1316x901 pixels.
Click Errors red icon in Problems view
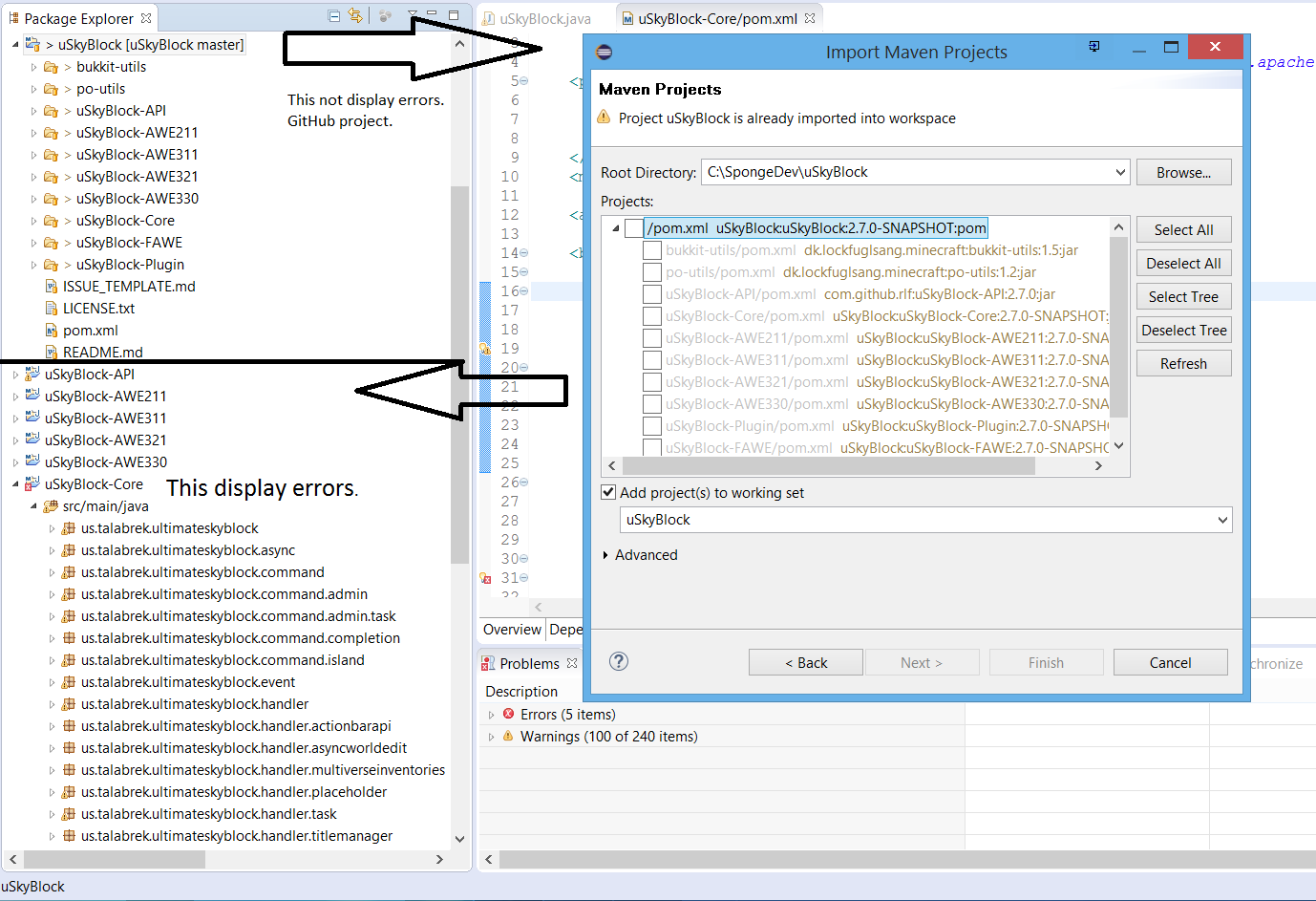509,714
